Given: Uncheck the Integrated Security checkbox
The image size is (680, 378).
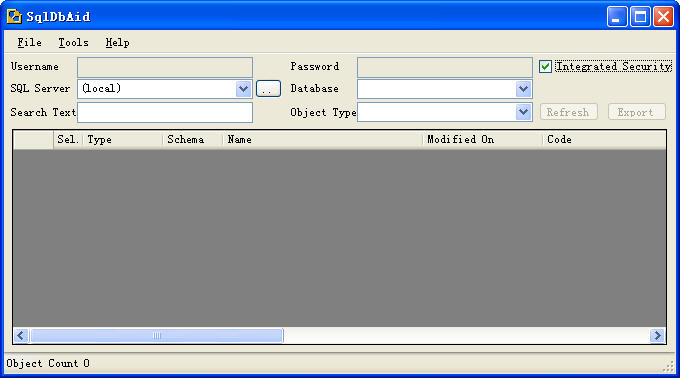Looking at the screenshot, I should (x=545, y=66).
